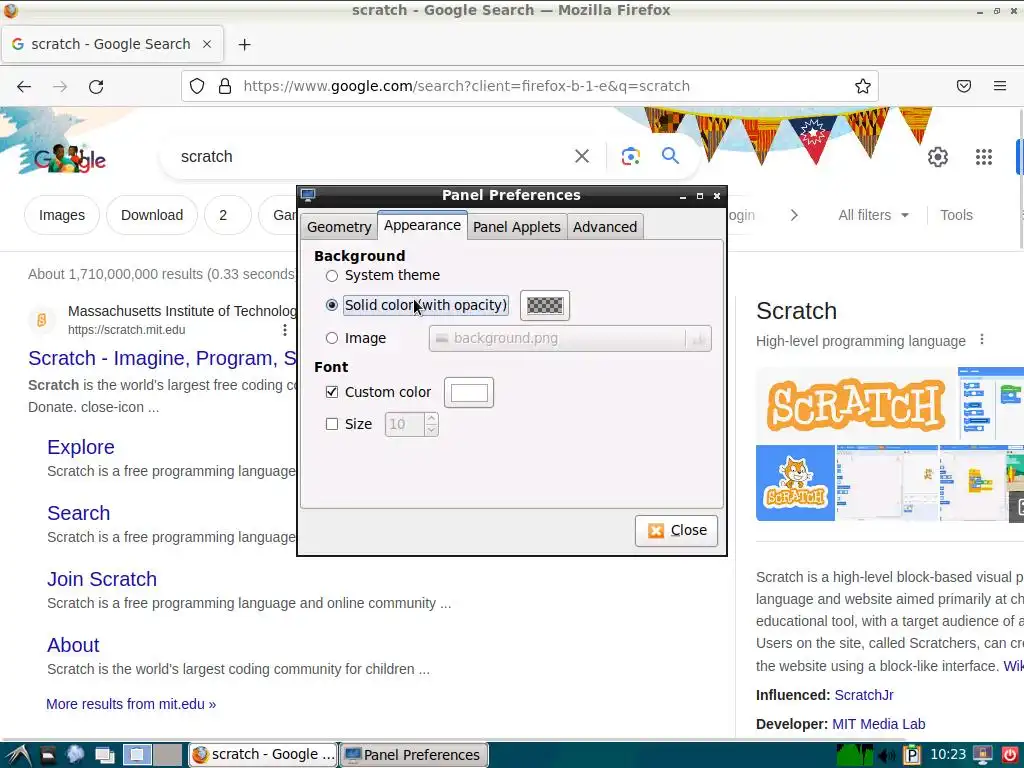Switch to scratch - Google taskbar window
Viewport: 1024px width, 768px height.
point(264,755)
